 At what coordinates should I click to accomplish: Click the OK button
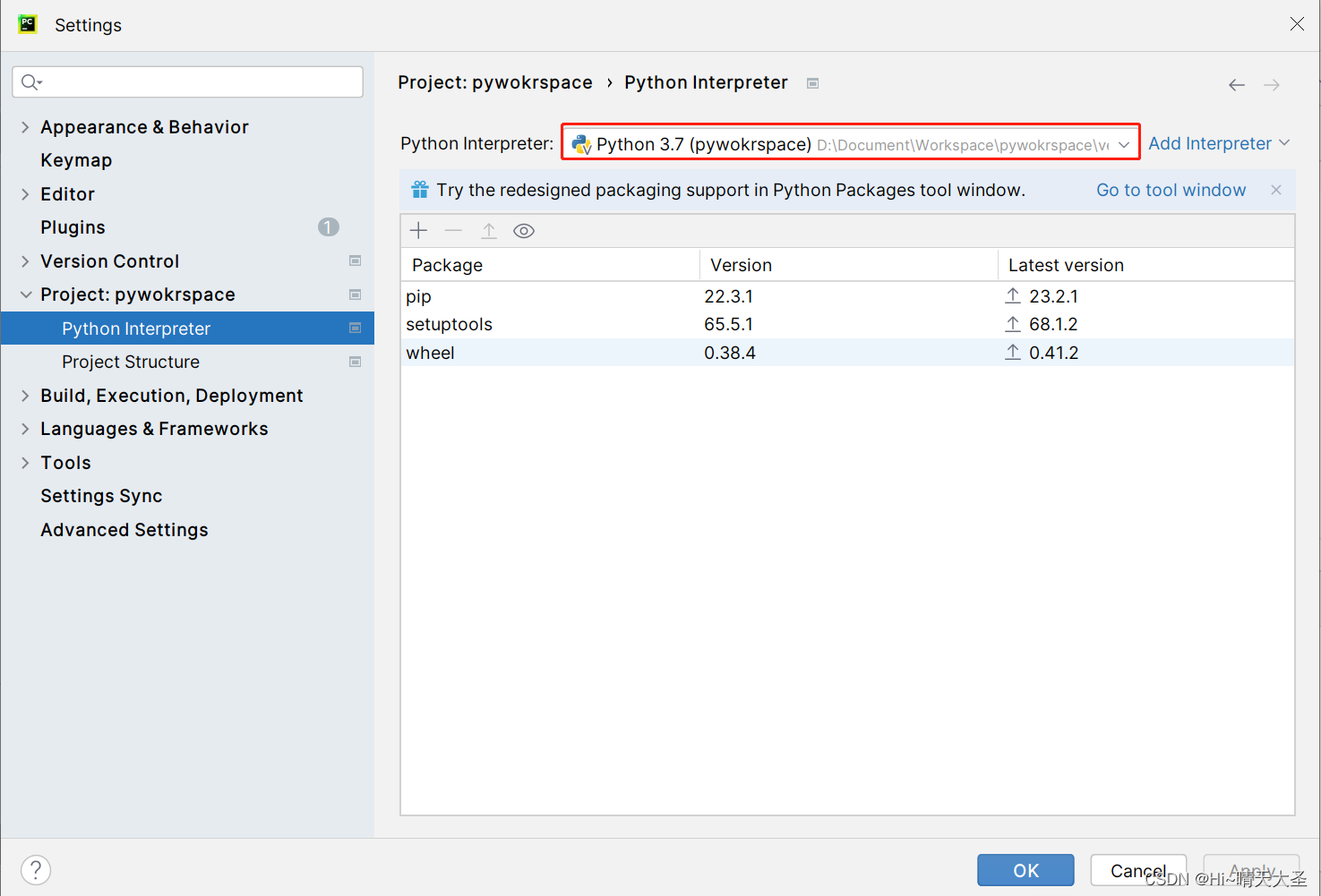point(1025,870)
